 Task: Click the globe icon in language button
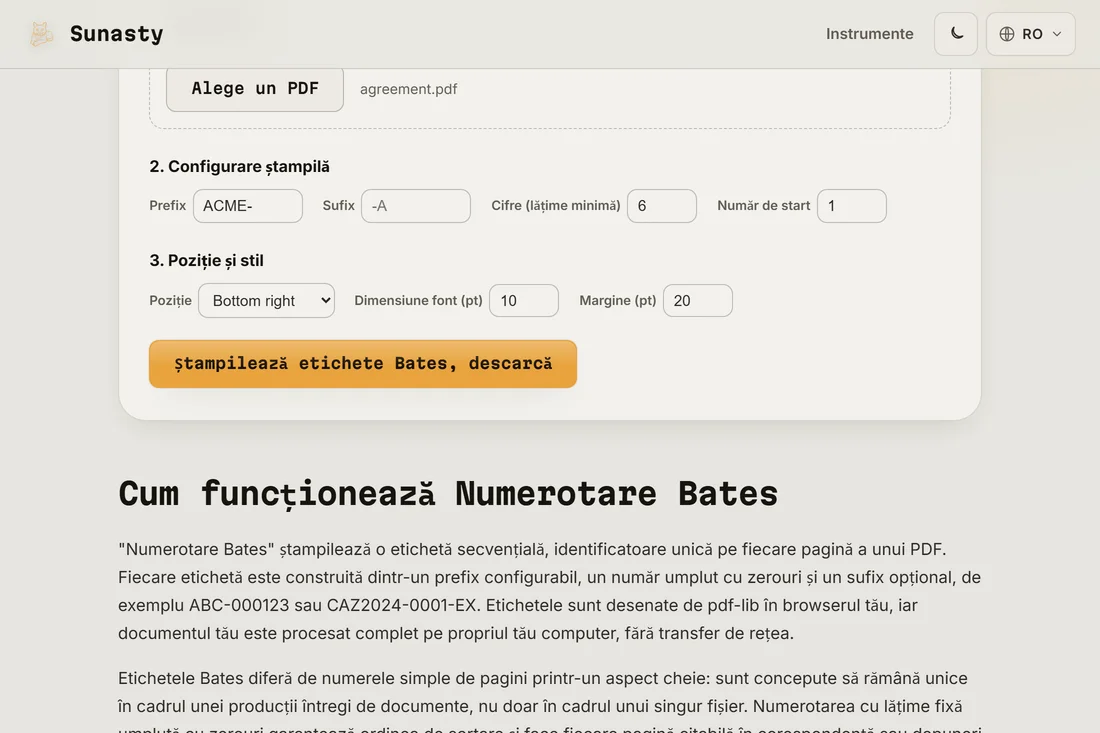pos(1007,34)
